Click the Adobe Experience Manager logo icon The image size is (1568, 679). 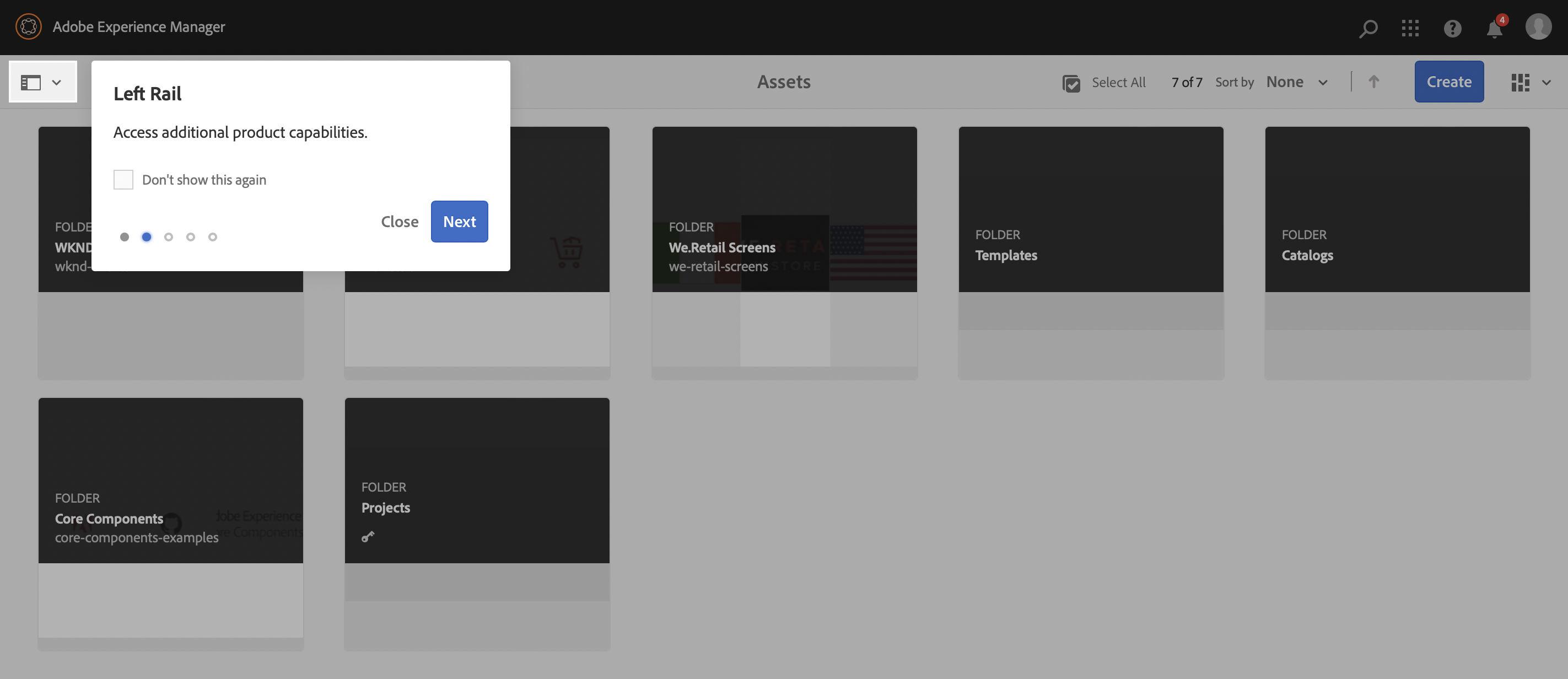tap(28, 27)
